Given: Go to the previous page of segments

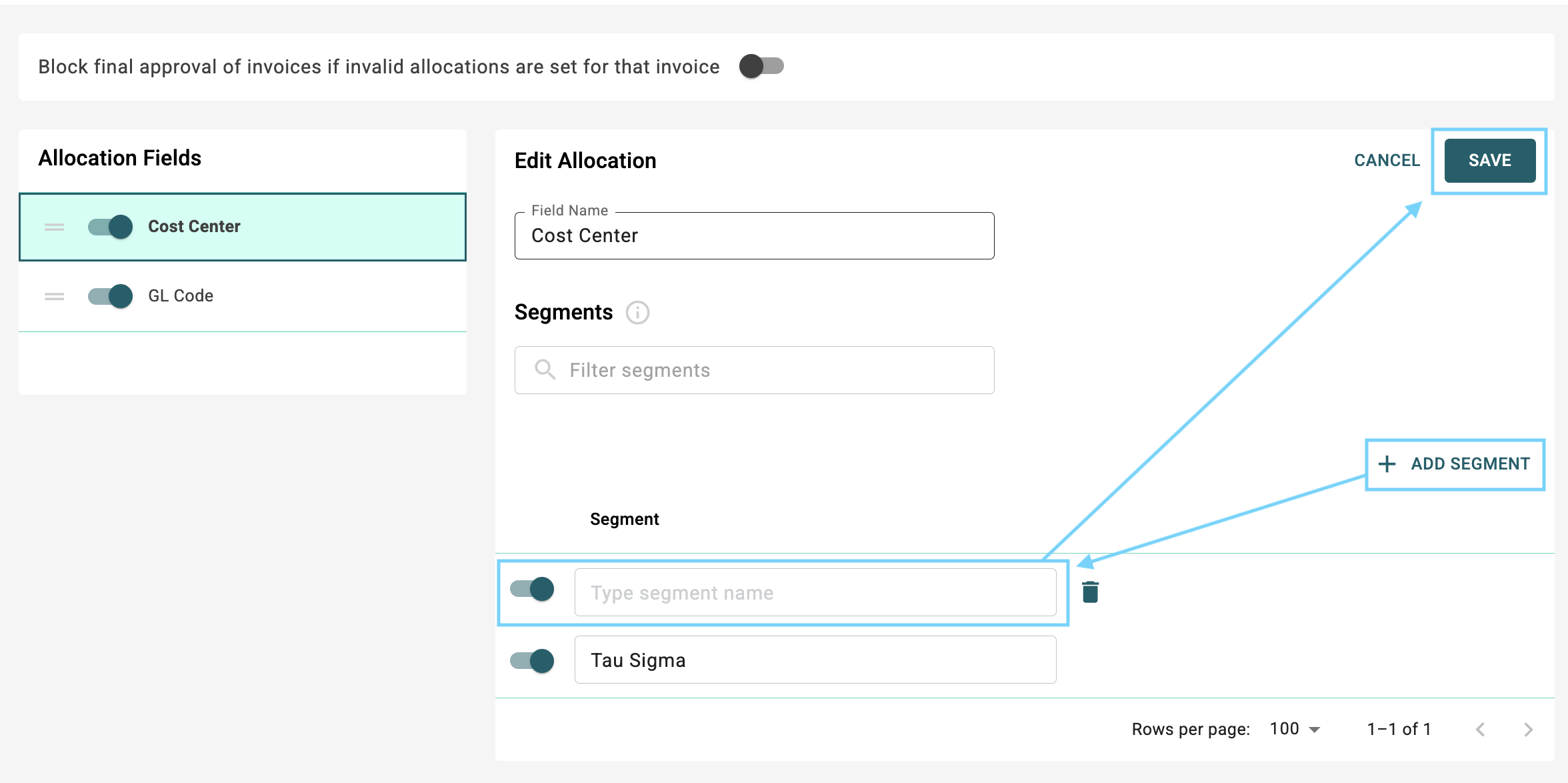Looking at the screenshot, I should pos(1480,729).
